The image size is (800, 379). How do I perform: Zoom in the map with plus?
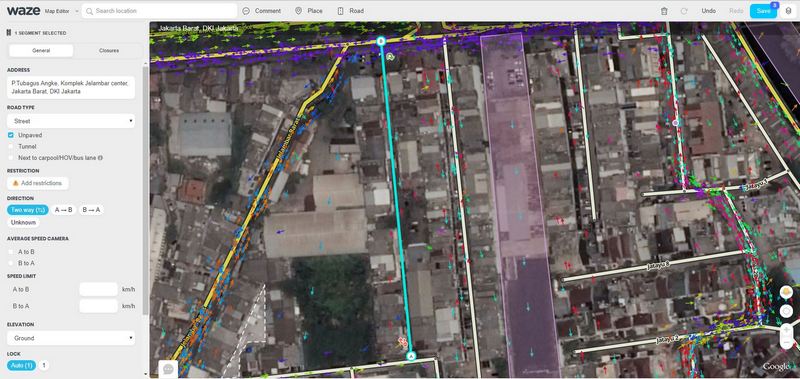[x=787, y=331]
